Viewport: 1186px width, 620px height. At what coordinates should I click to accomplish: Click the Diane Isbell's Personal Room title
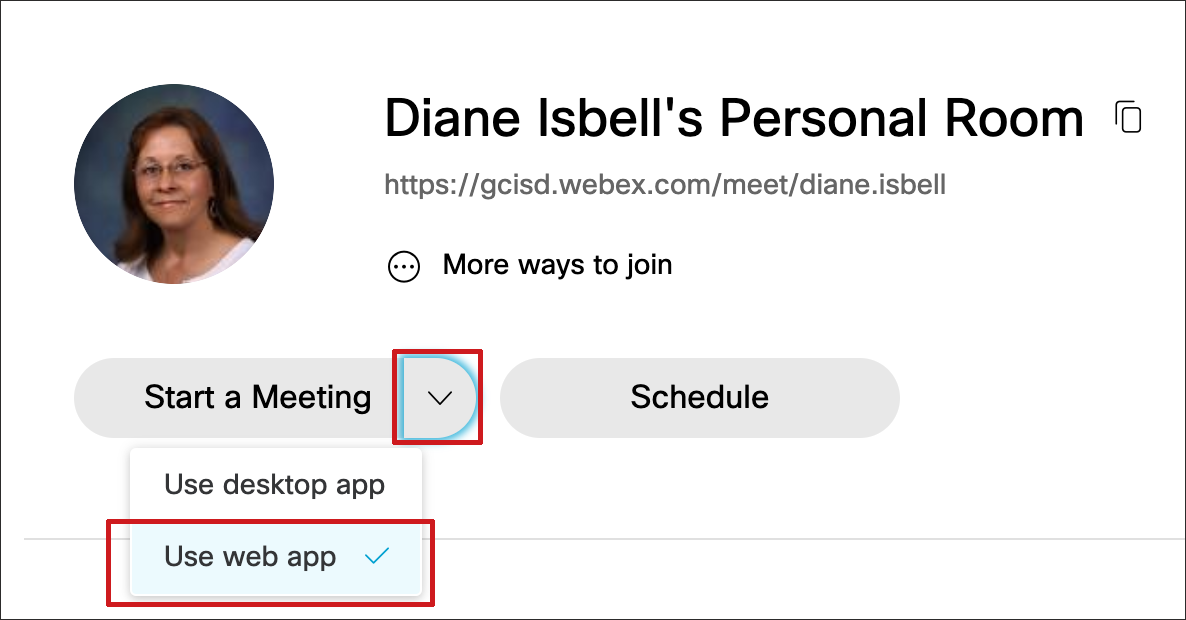[734, 119]
